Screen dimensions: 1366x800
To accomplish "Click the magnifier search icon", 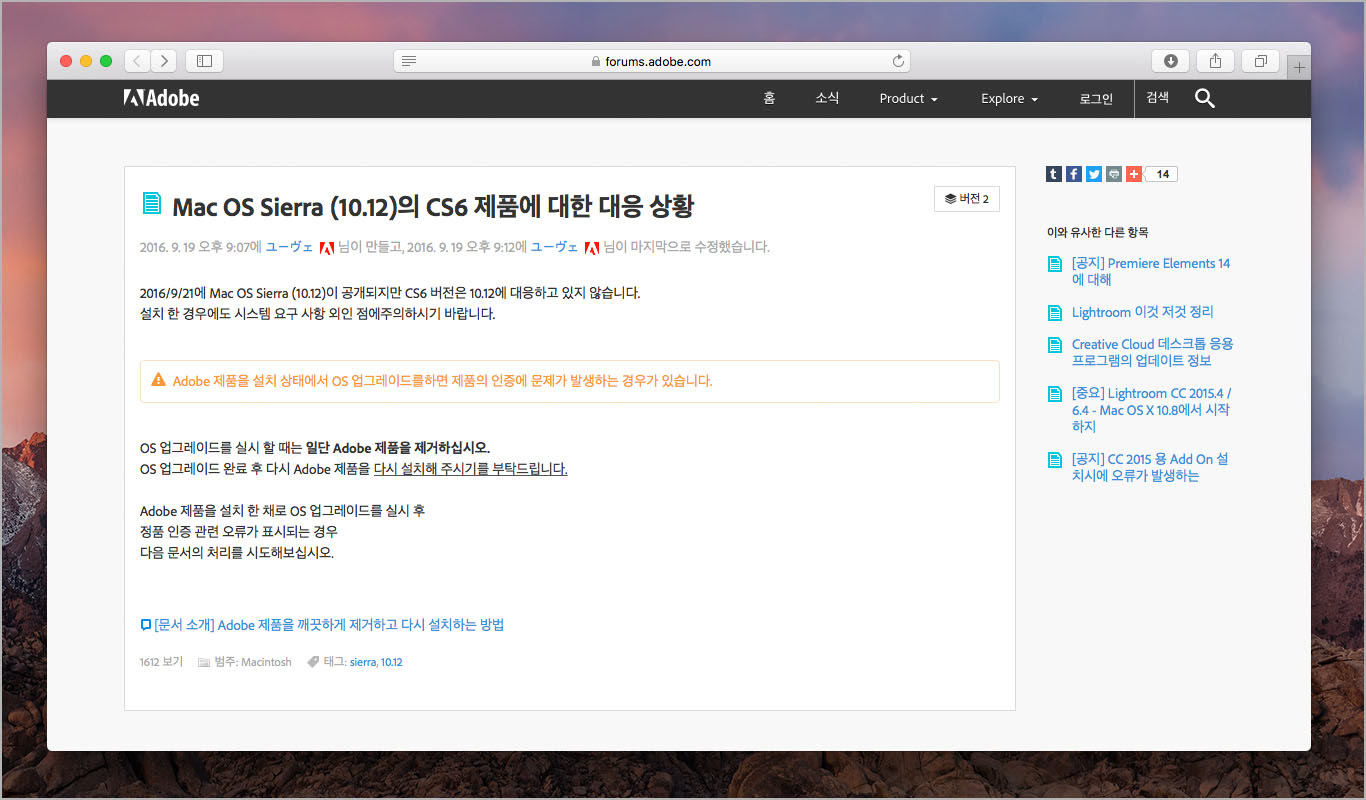I will click(1205, 98).
